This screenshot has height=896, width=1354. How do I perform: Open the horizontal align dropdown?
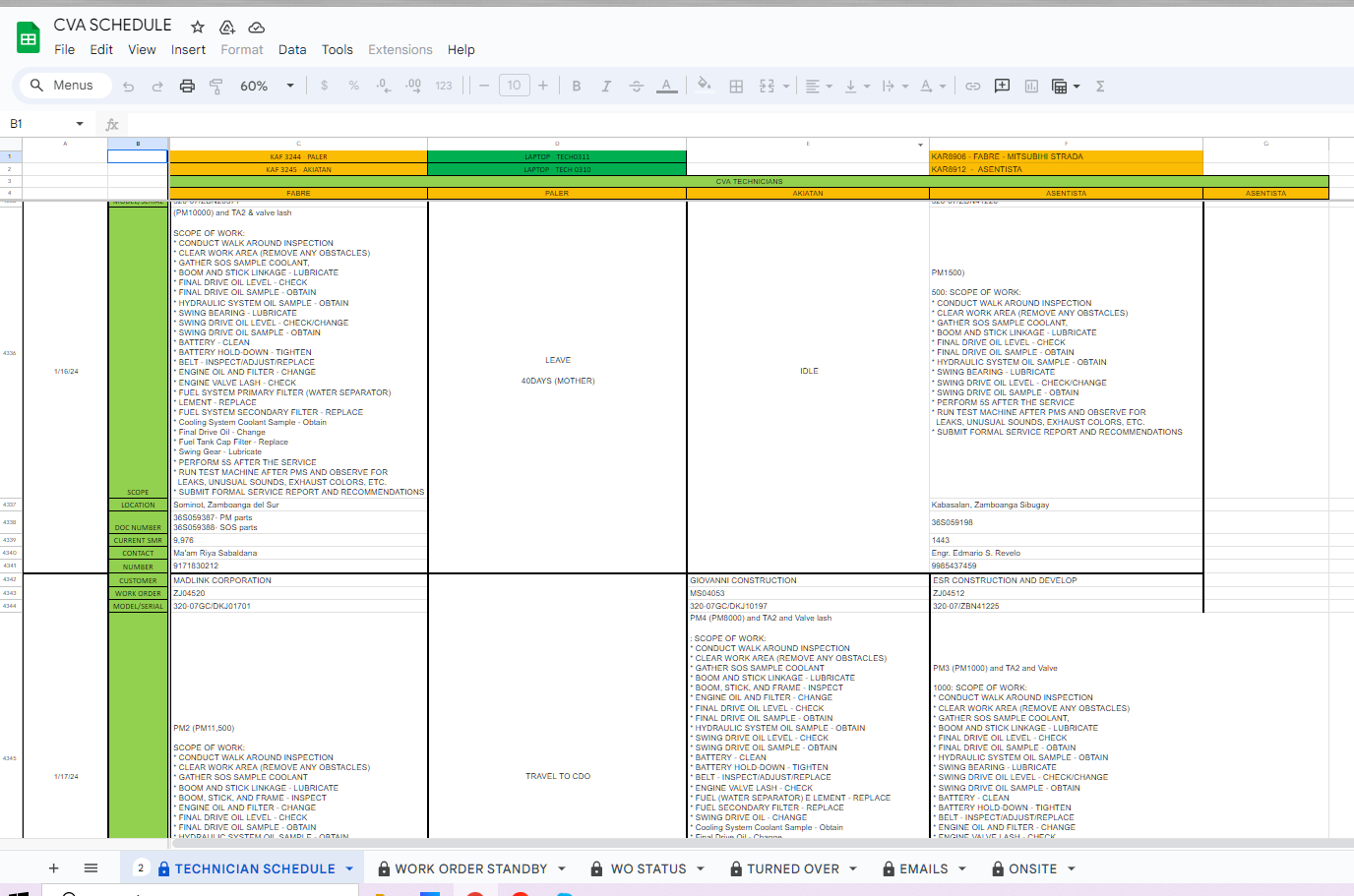(819, 87)
